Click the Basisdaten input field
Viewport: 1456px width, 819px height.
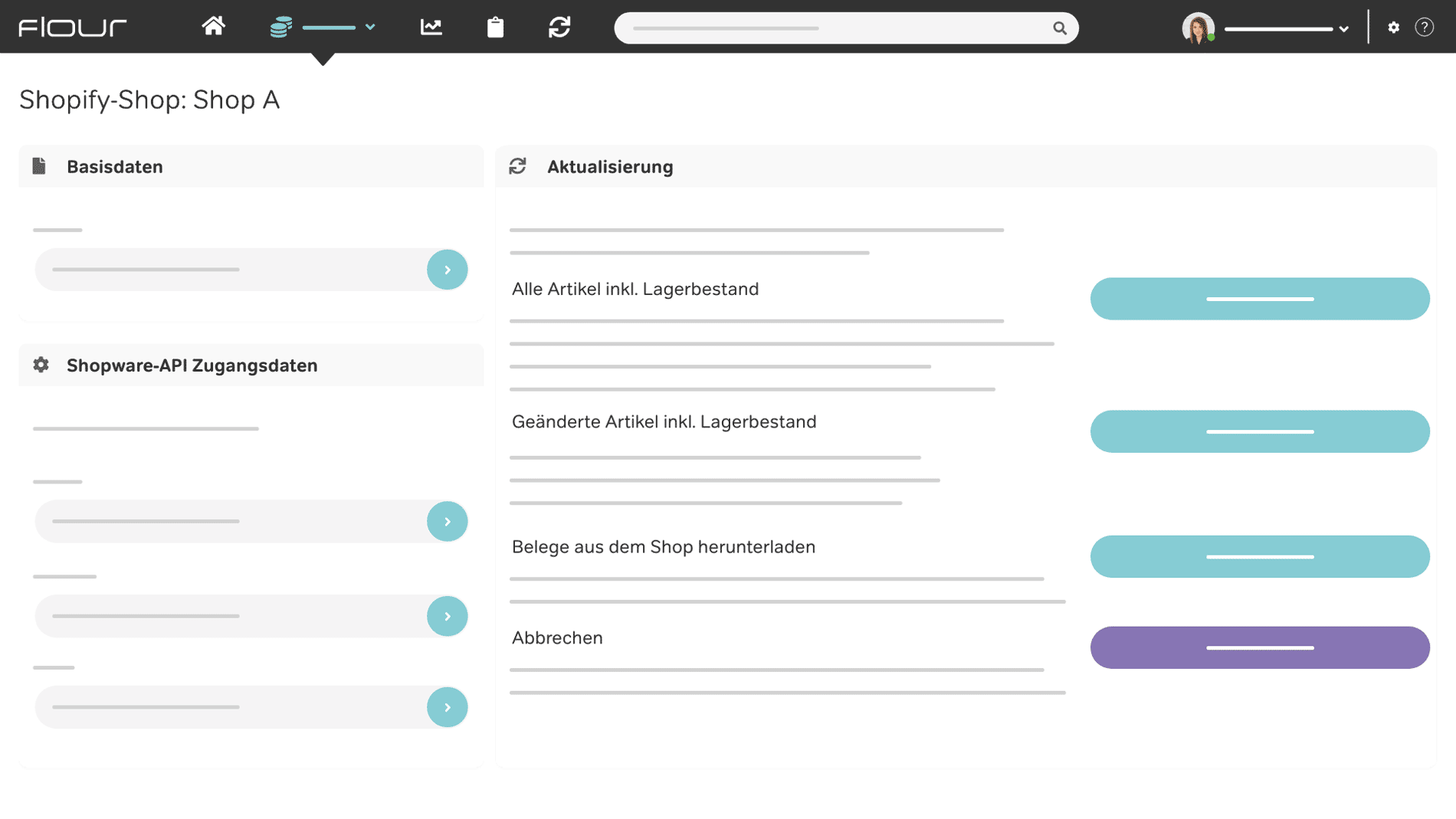coord(251,270)
